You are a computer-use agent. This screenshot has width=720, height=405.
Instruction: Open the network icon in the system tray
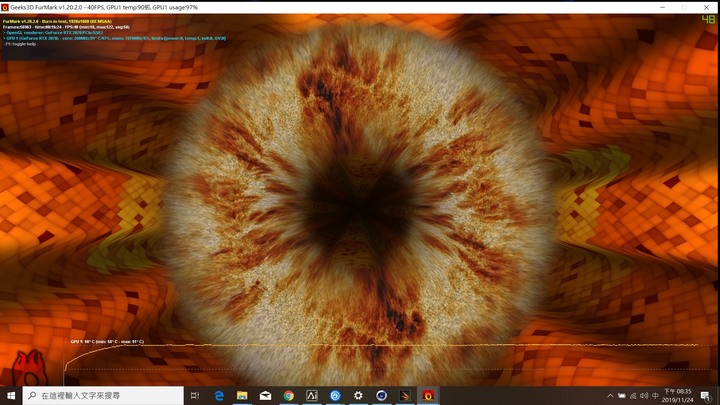click(633, 395)
